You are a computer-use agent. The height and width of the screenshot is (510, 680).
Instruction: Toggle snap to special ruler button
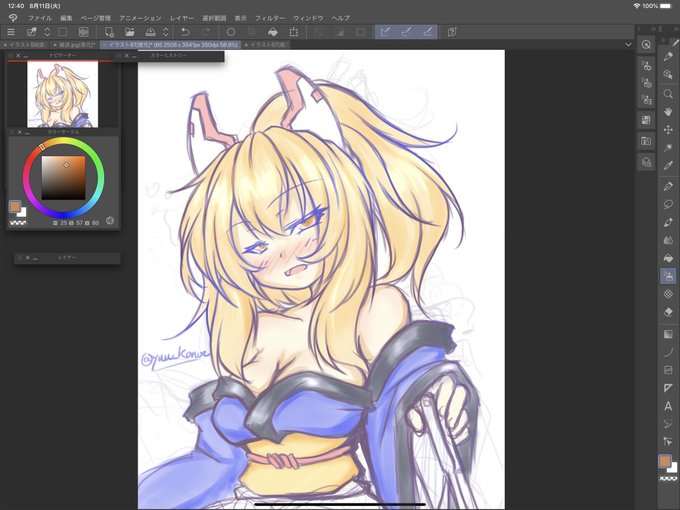point(406,32)
